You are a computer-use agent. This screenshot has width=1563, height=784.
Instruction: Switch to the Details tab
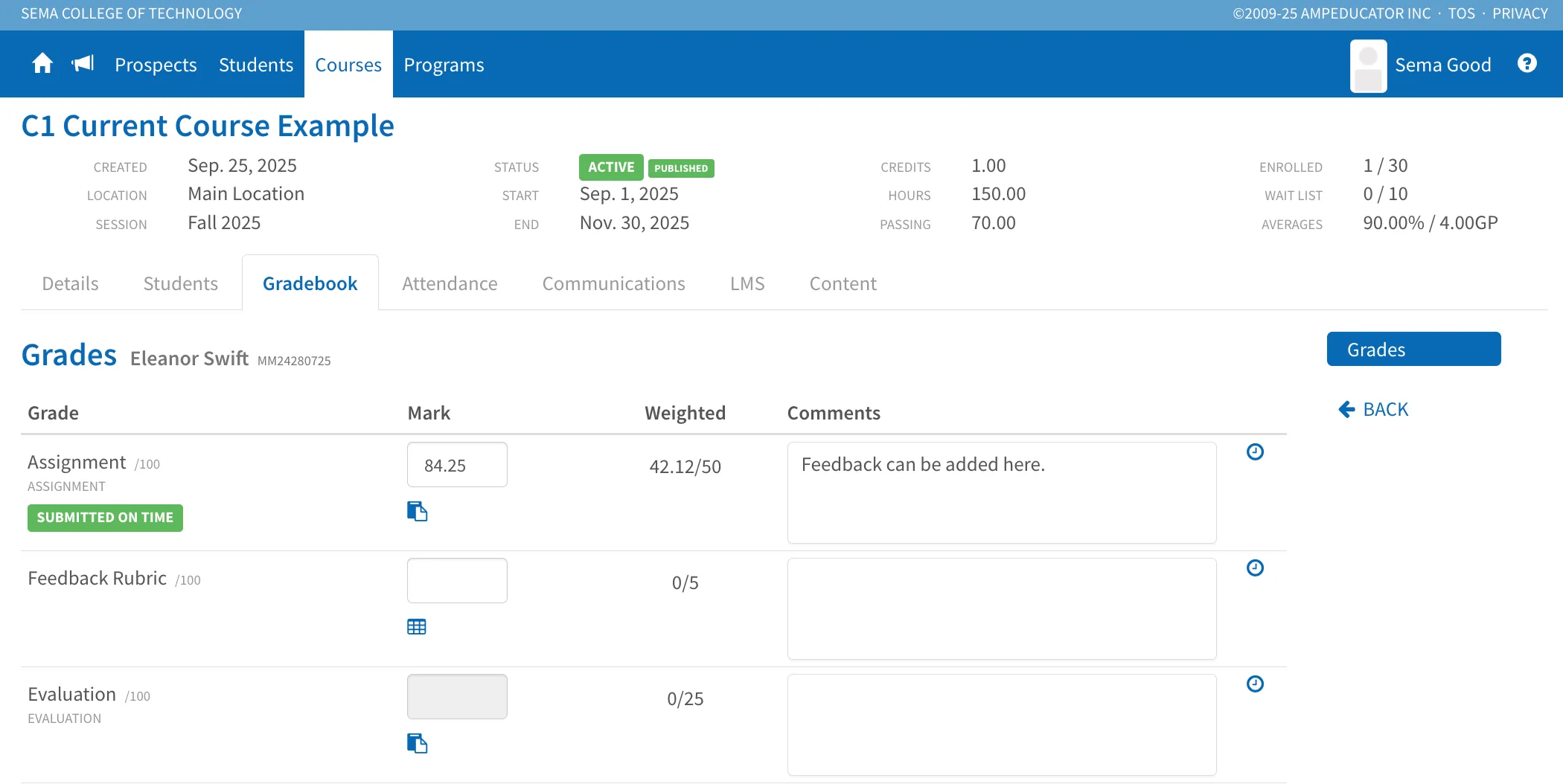coord(70,283)
